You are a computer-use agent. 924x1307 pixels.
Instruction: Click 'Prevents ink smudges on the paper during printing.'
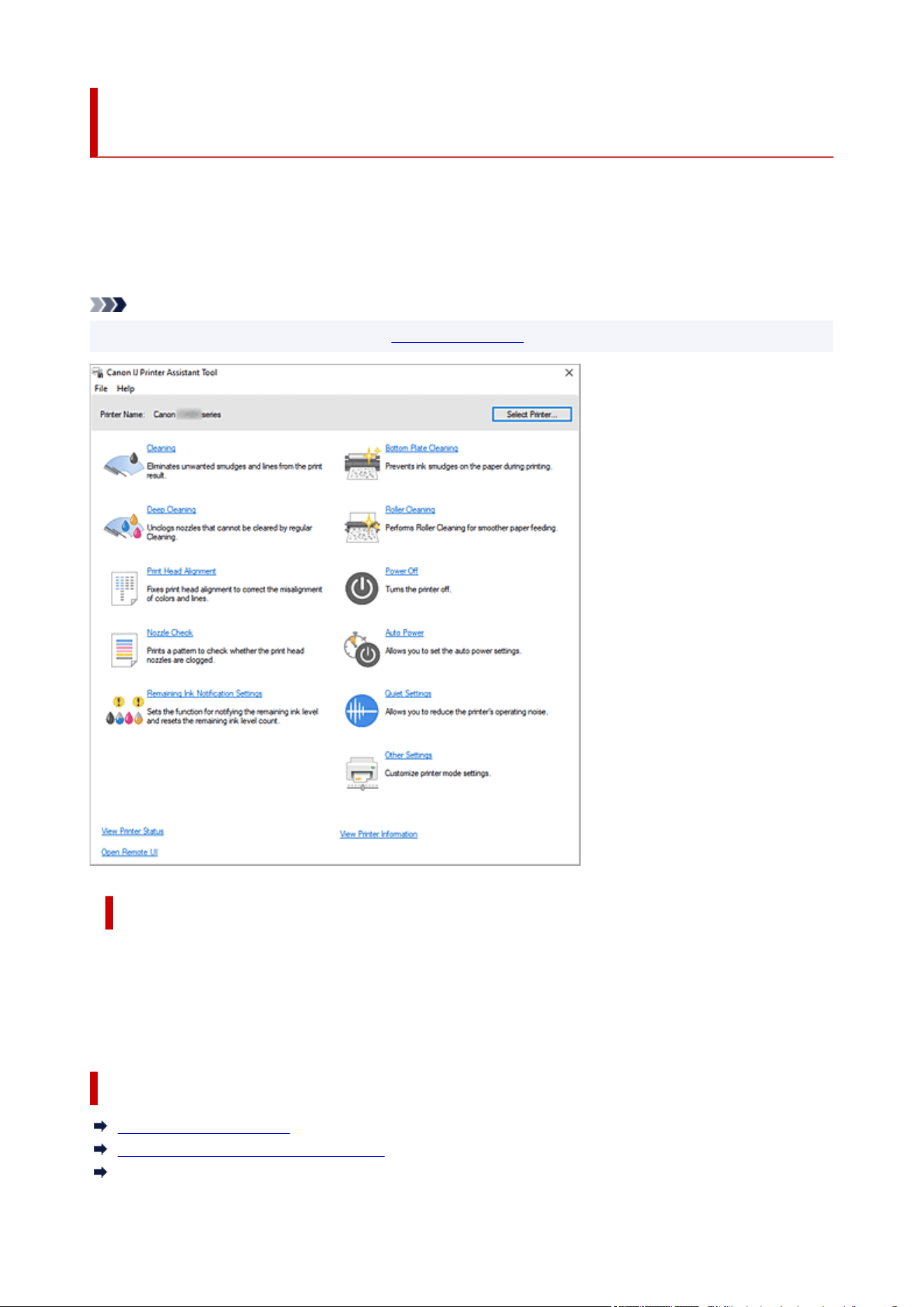click(x=469, y=466)
